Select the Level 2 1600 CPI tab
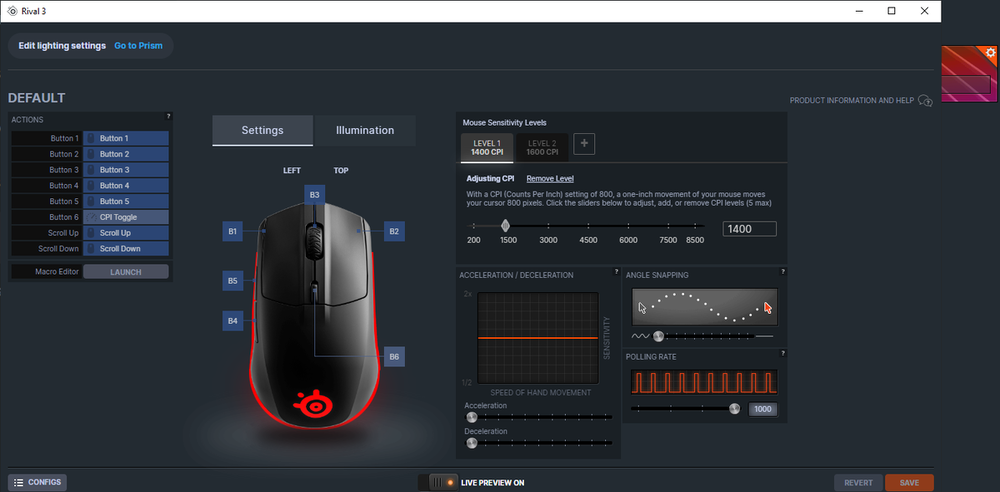This screenshot has width=1000, height=492. pyautogui.click(x=542, y=148)
